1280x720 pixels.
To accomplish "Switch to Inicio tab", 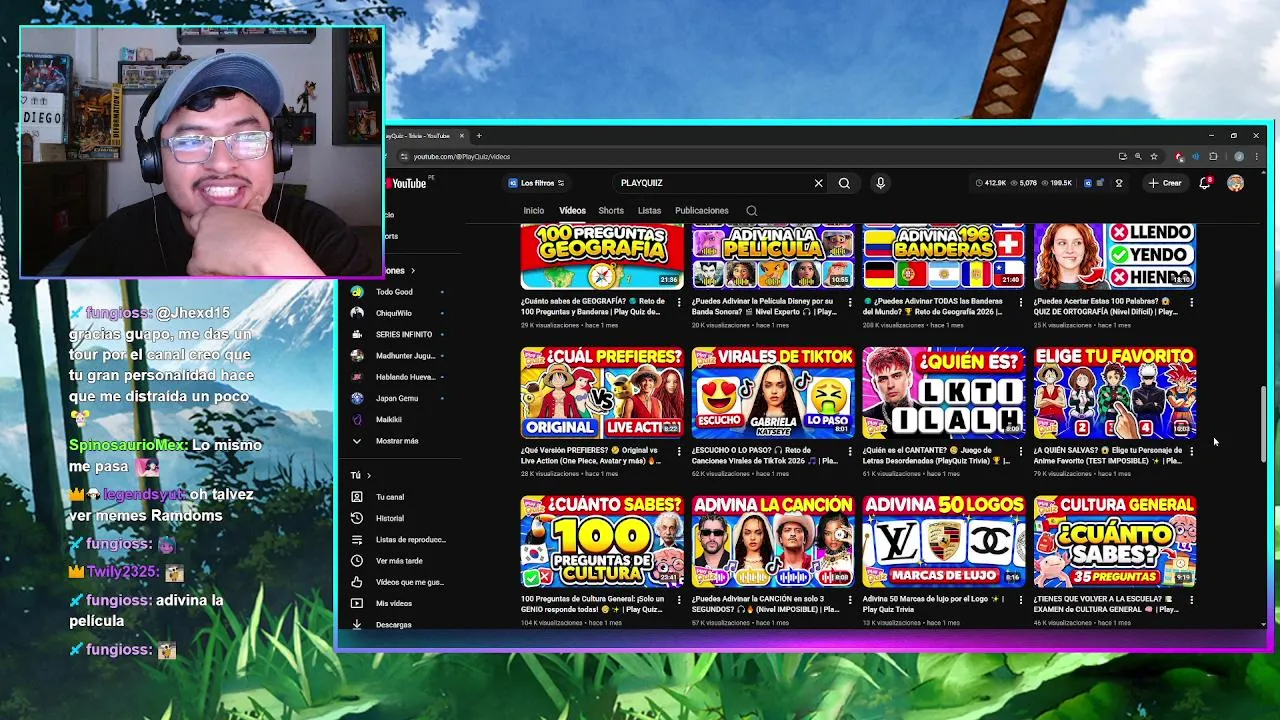I will (x=534, y=211).
